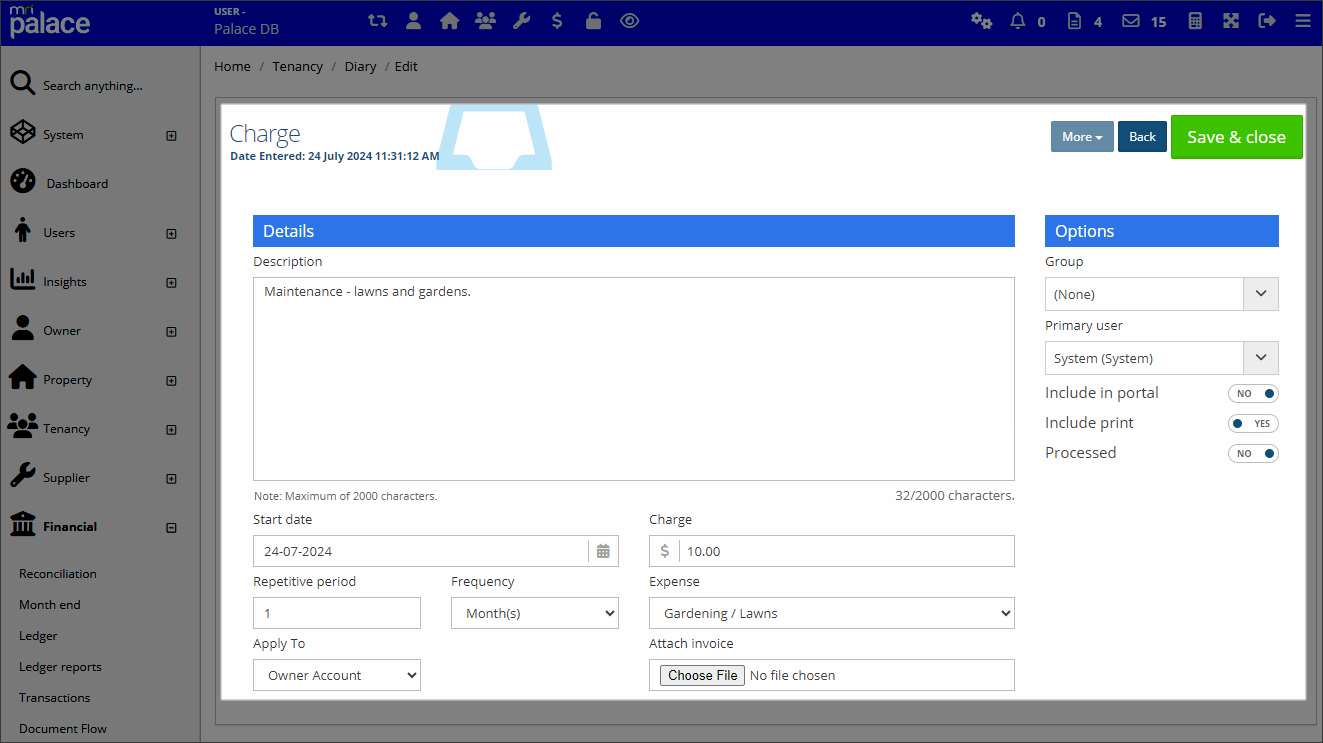Click the Repetitive period field
This screenshot has width=1323, height=743.
click(x=337, y=613)
